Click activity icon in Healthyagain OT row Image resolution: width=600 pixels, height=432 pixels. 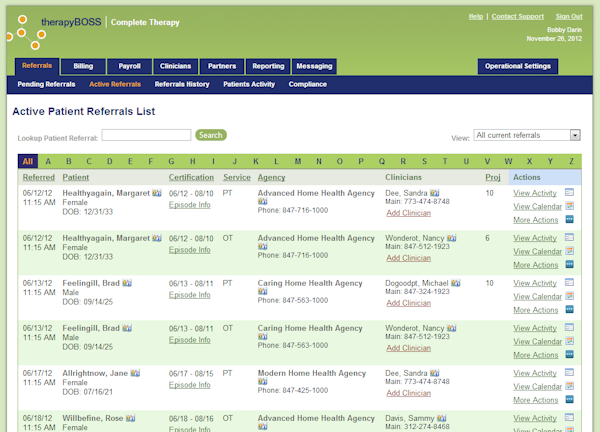569,237
